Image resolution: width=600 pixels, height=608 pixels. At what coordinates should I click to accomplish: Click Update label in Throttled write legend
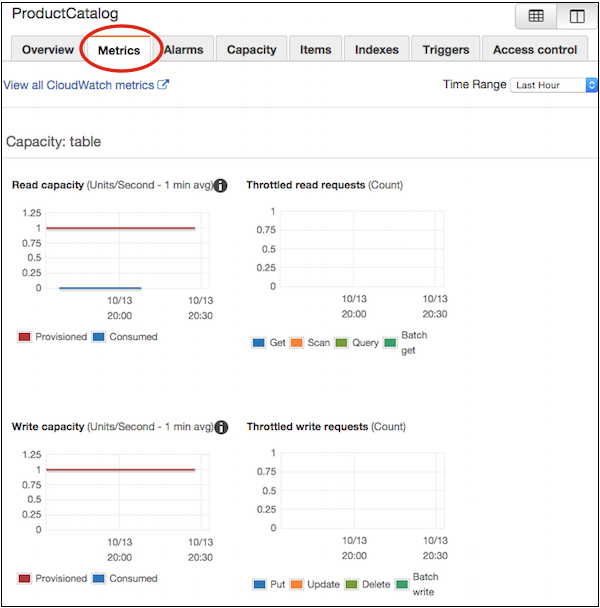tap(323, 585)
